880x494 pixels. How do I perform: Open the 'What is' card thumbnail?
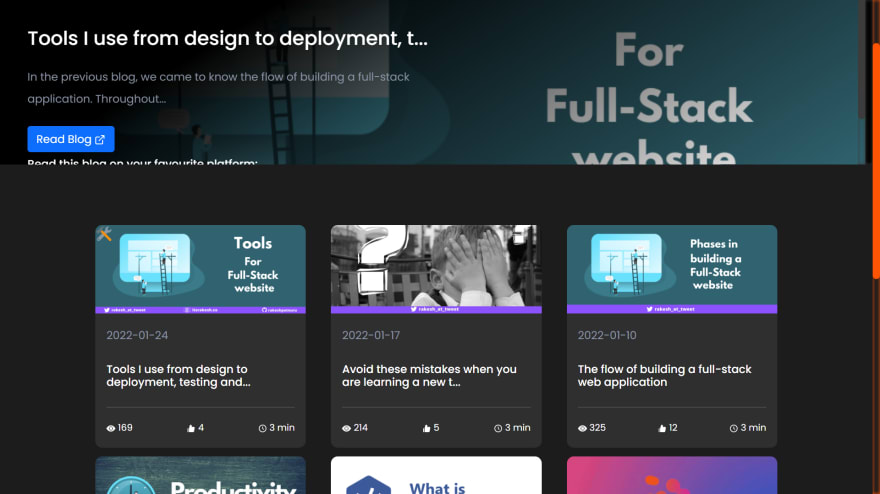pos(436,475)
